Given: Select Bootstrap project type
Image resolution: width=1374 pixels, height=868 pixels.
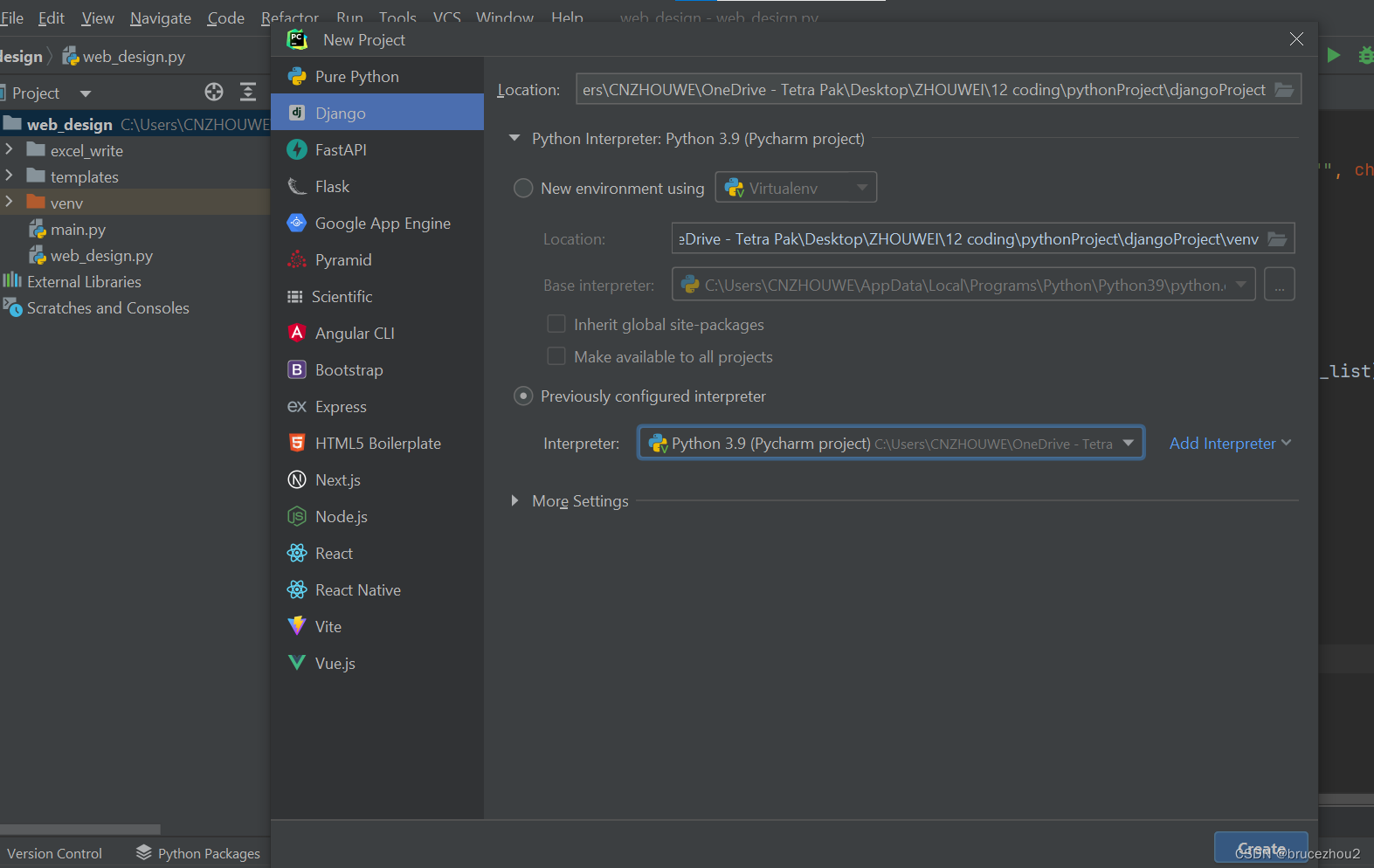Looking at the screenshot, I should point(377,370).
